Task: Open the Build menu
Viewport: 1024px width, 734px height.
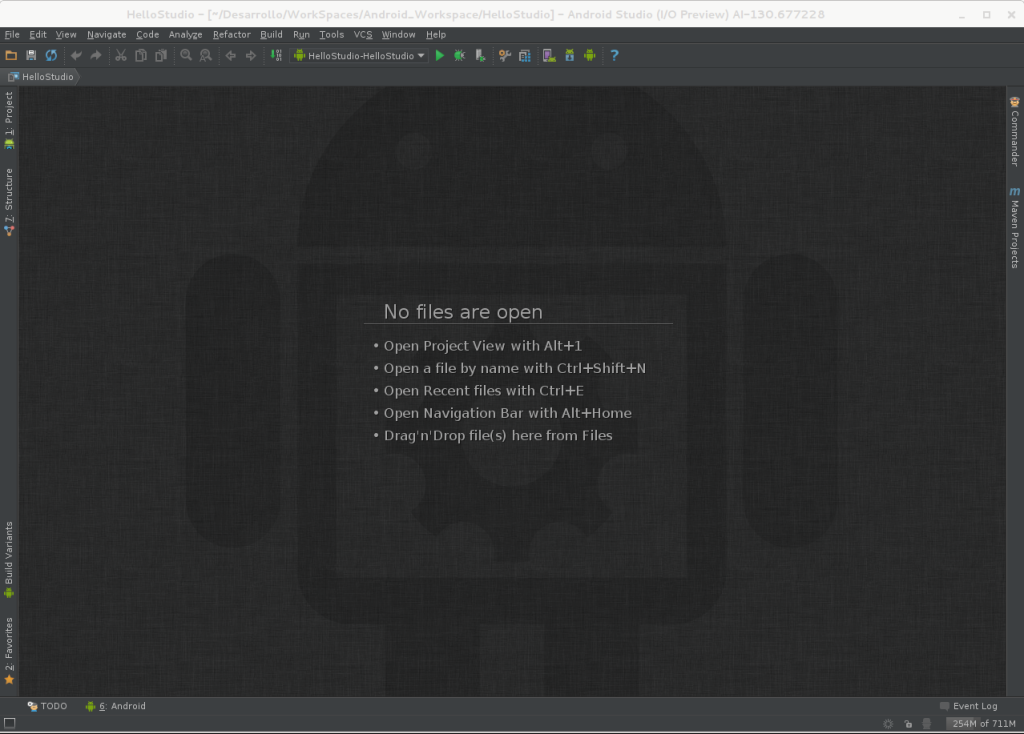Action: click(271, 35)
